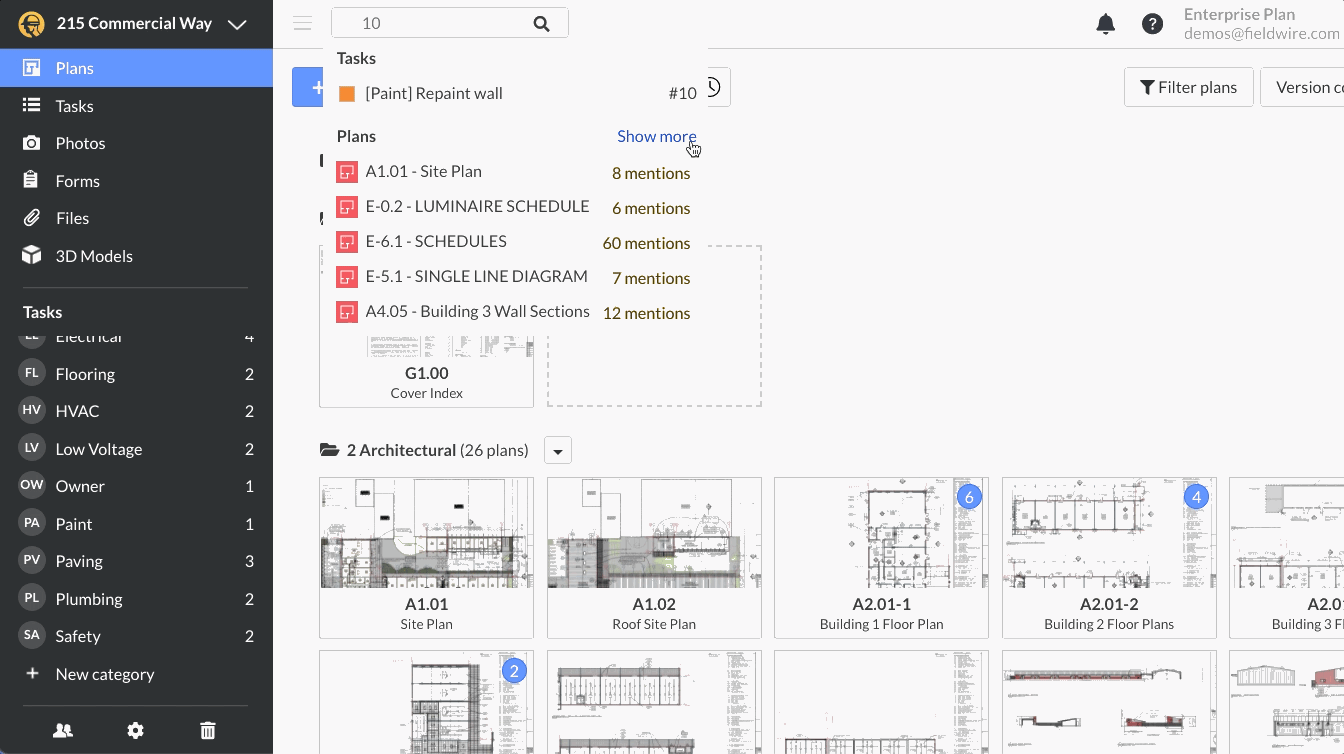Viewport: 1344px width, 754px height.
Task: Open the Plans sidebar section
Action: 136,68
